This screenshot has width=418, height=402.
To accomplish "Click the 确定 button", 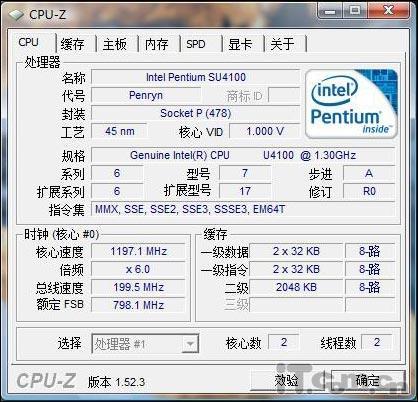I will pyautogui.click(x=368, y=380).
